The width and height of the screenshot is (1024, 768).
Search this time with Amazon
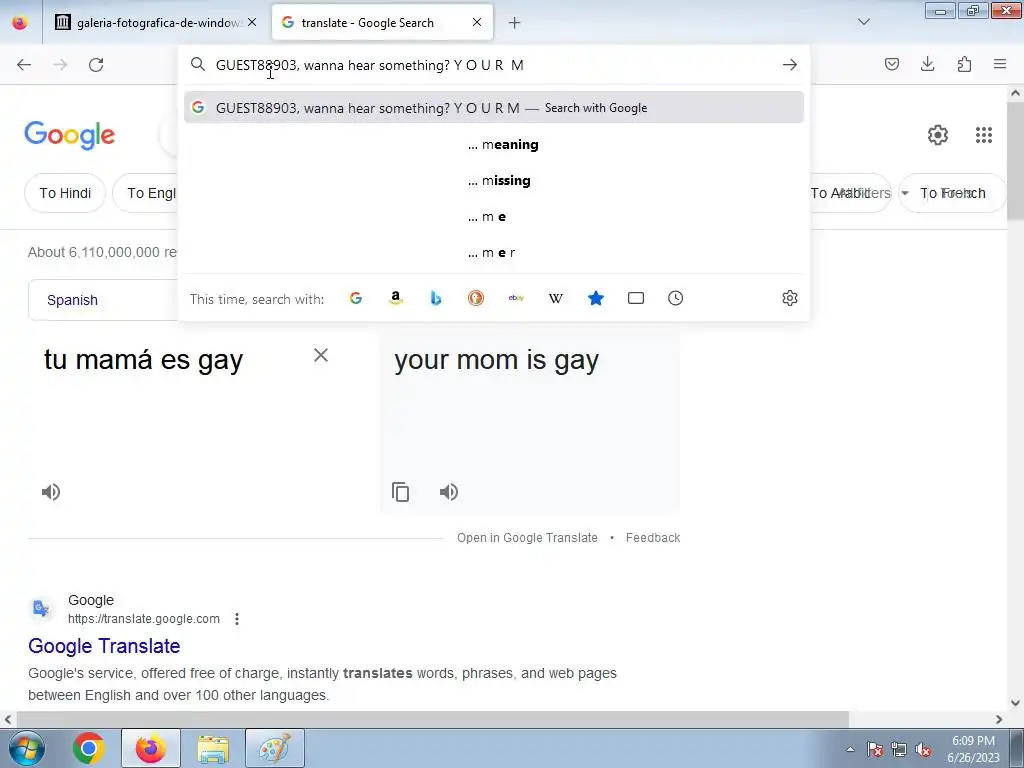(x=396, y=298)
